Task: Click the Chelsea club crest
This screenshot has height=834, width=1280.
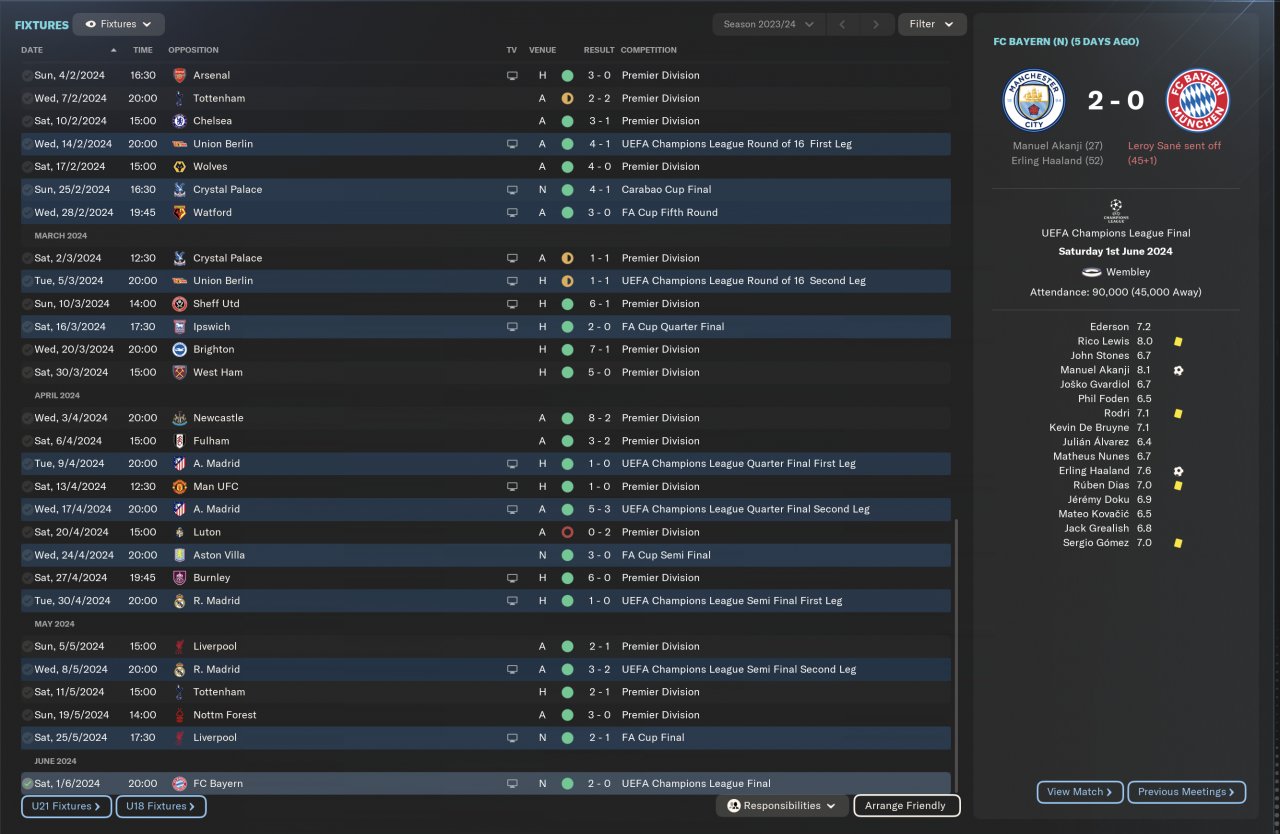Action: (x=179, y=121)
